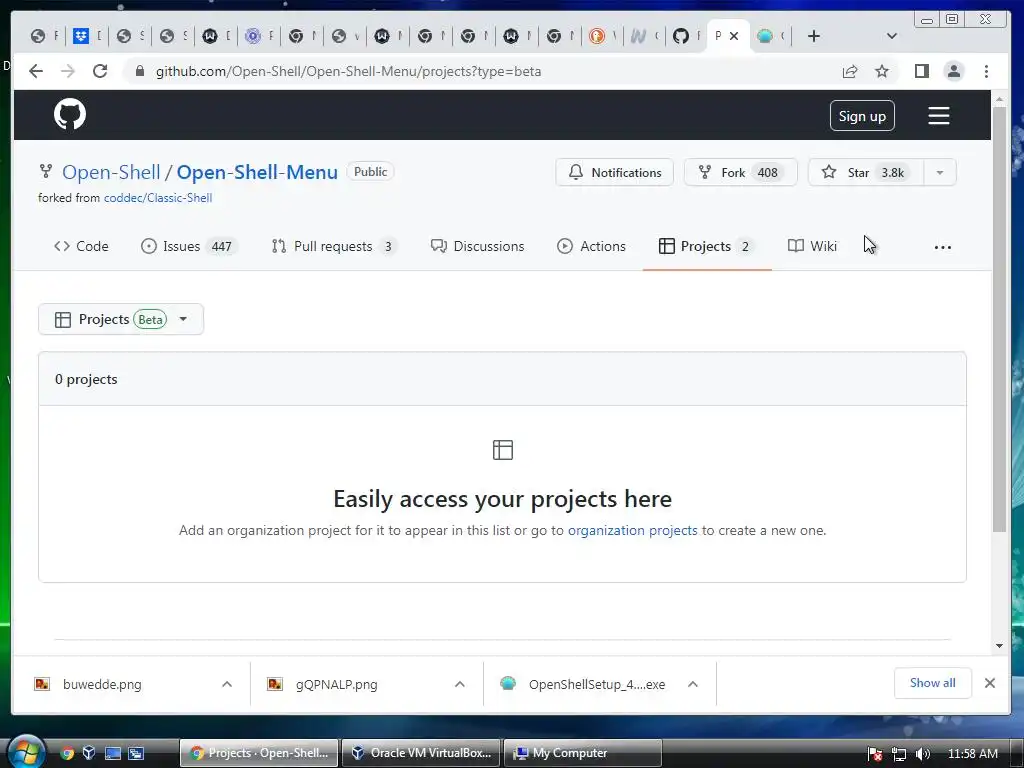Screen dimensions: 1024x768
Task: Go to the Issues tab
Action: coord(189,246)
